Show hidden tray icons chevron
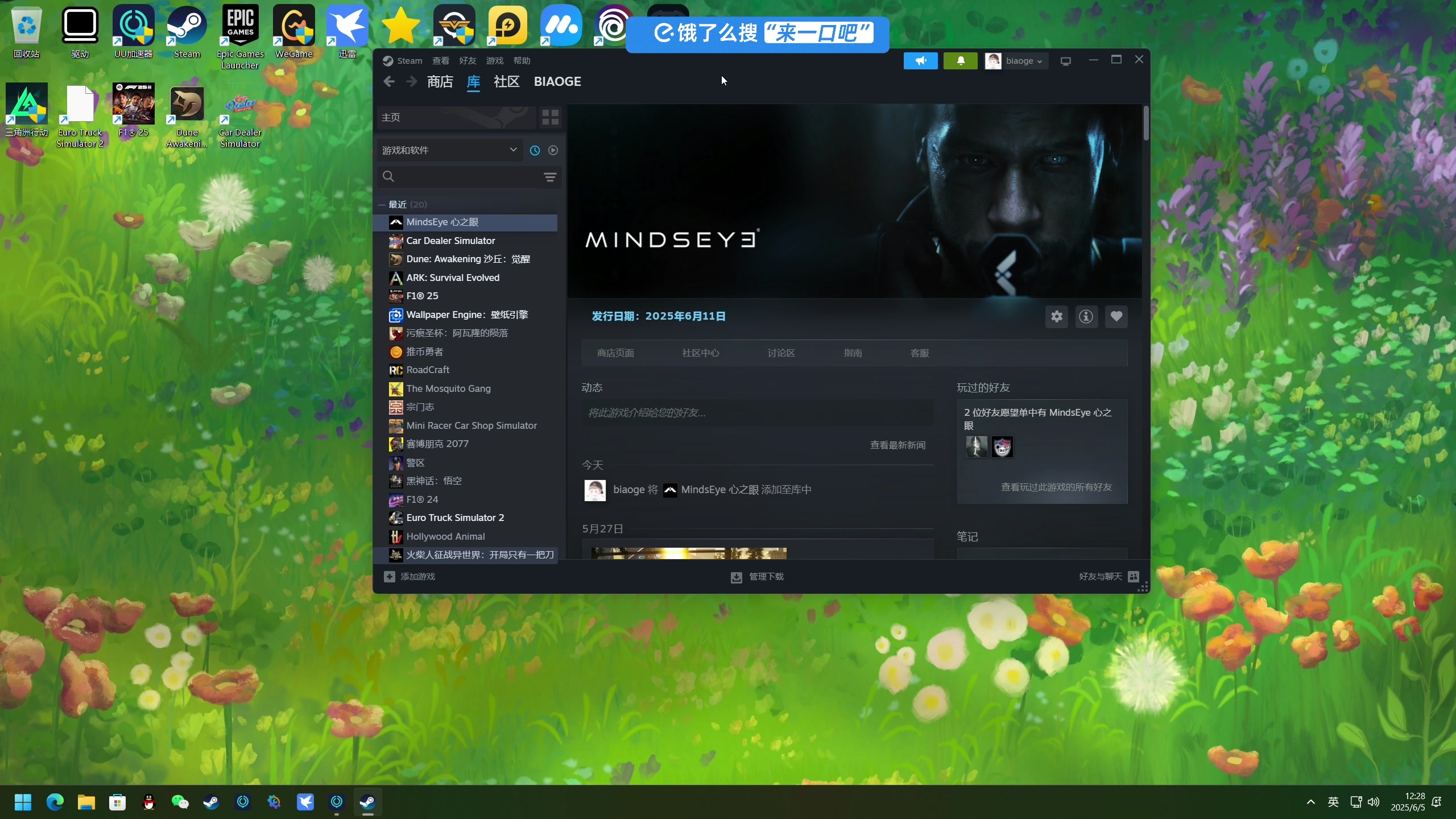The image size is (1456, 819). [x=1311, y=803]
